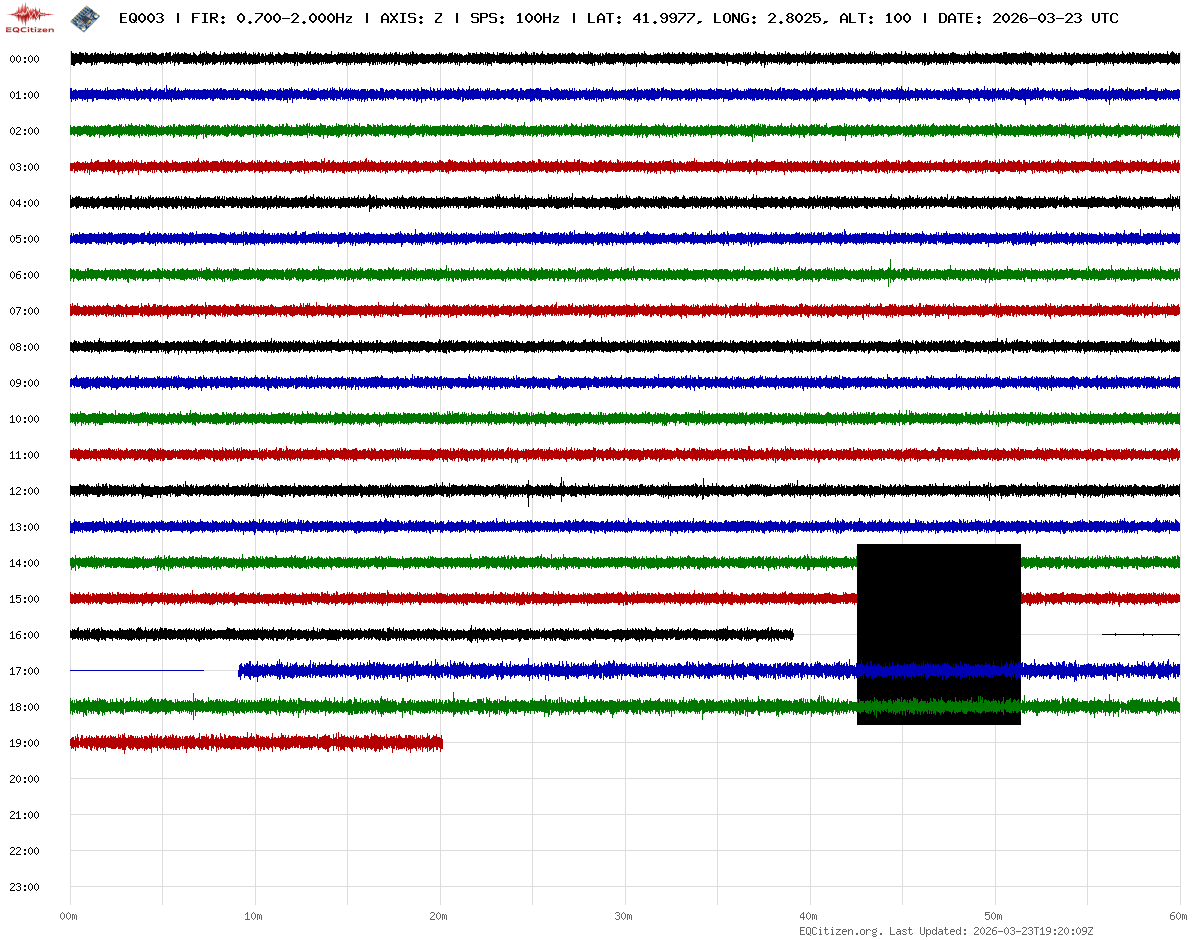Click the 00m minute axis label

[68, 916]
